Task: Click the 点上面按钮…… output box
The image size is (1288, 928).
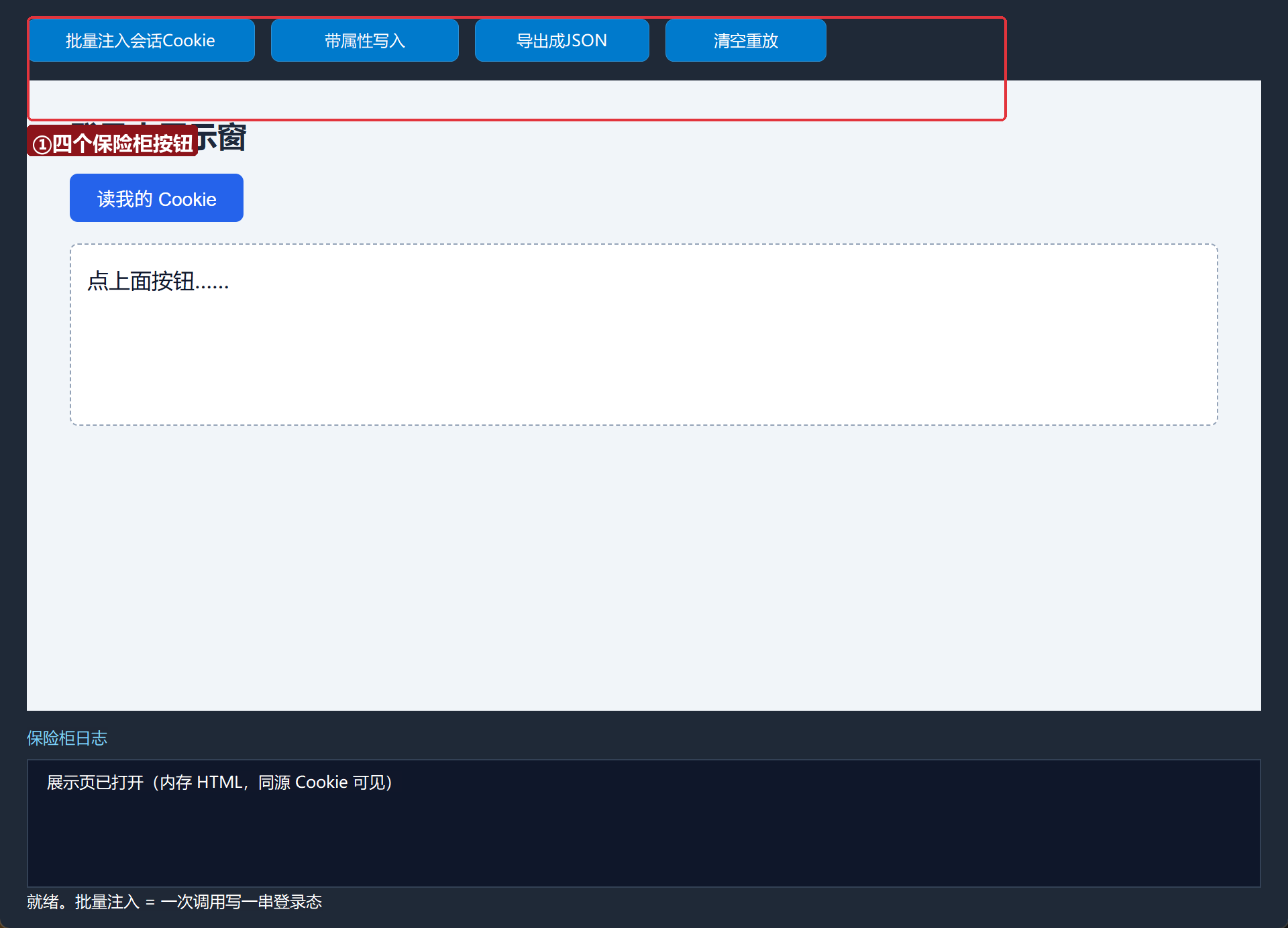Action: [x=644, y=335]
